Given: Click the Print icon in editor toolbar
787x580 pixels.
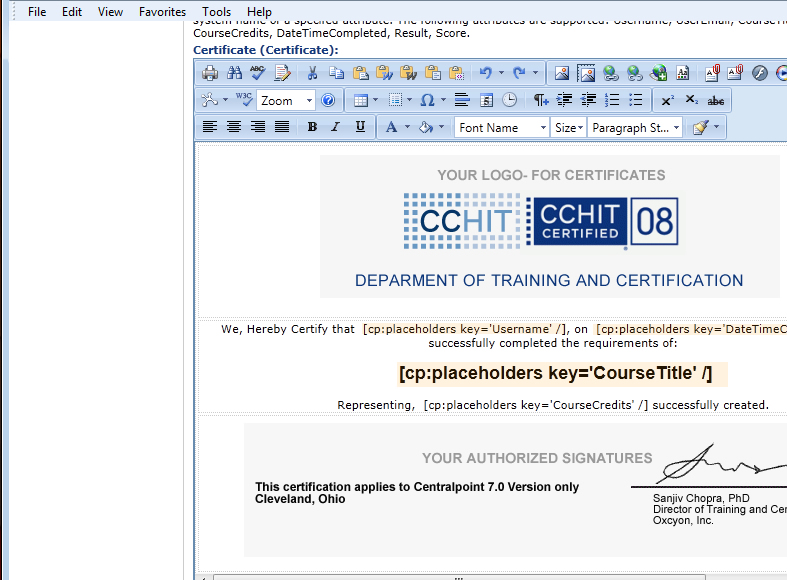Looking at the screenshot, I should (210, 73).
